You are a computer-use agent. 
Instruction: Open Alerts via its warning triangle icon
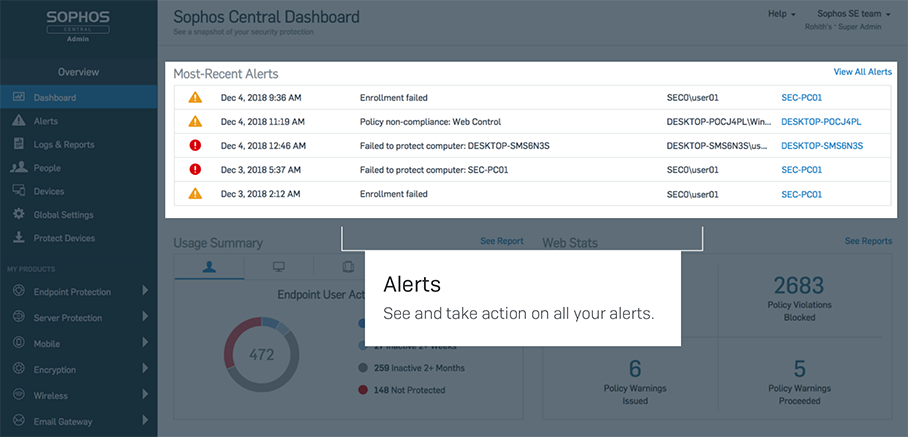pos(19,121)
